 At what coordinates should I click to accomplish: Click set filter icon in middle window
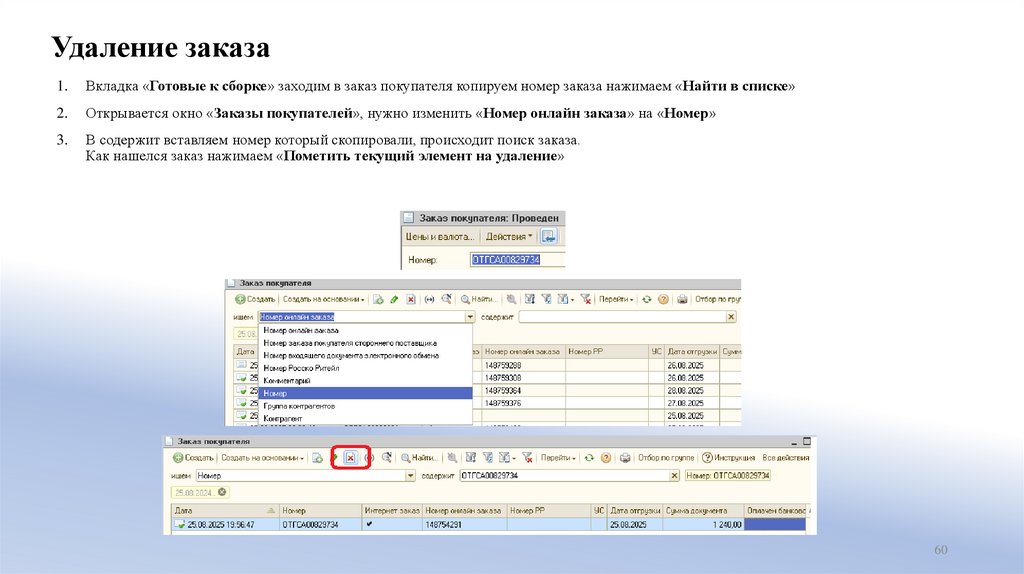pos(530,298)
